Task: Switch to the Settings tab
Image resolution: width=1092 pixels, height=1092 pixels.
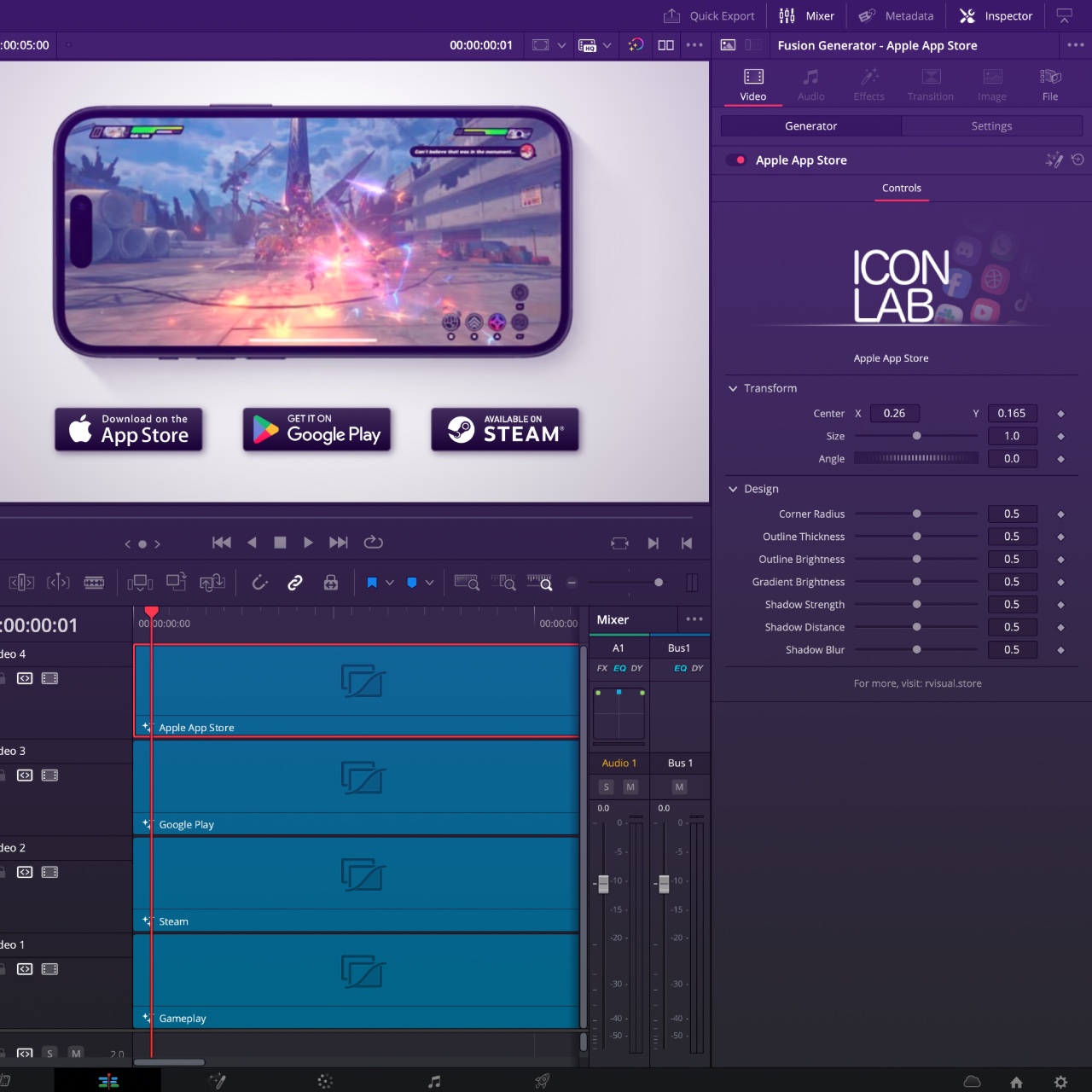Action: (x=991, y=126)
